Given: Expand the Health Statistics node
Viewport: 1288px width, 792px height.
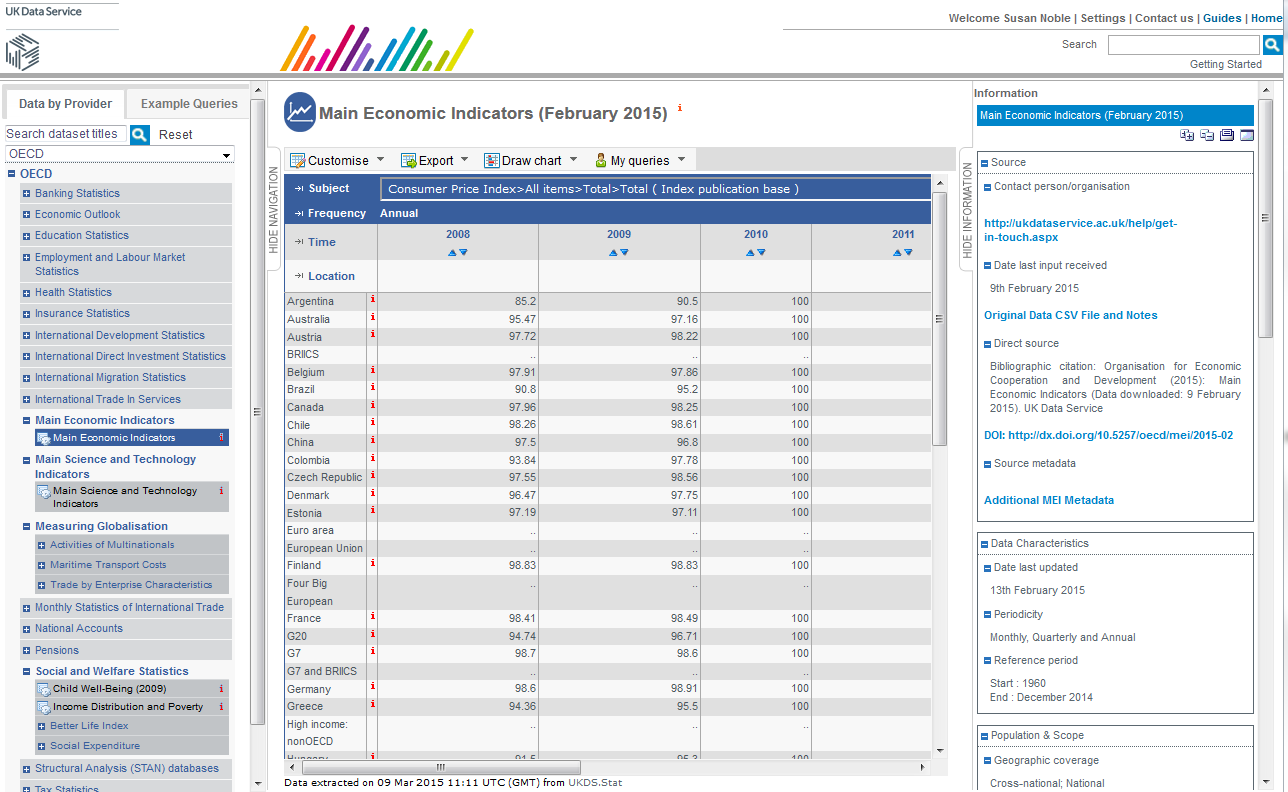Looking at the screenshot, I should click(26, 293).
